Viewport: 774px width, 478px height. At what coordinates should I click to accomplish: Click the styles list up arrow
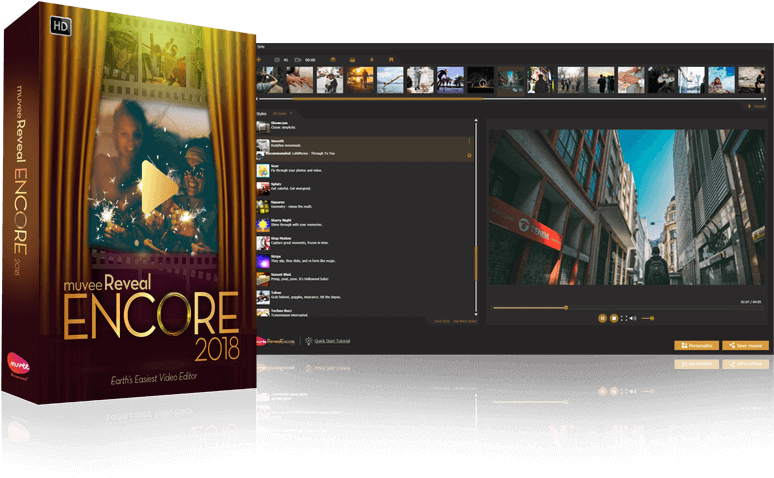pos(476,120)
